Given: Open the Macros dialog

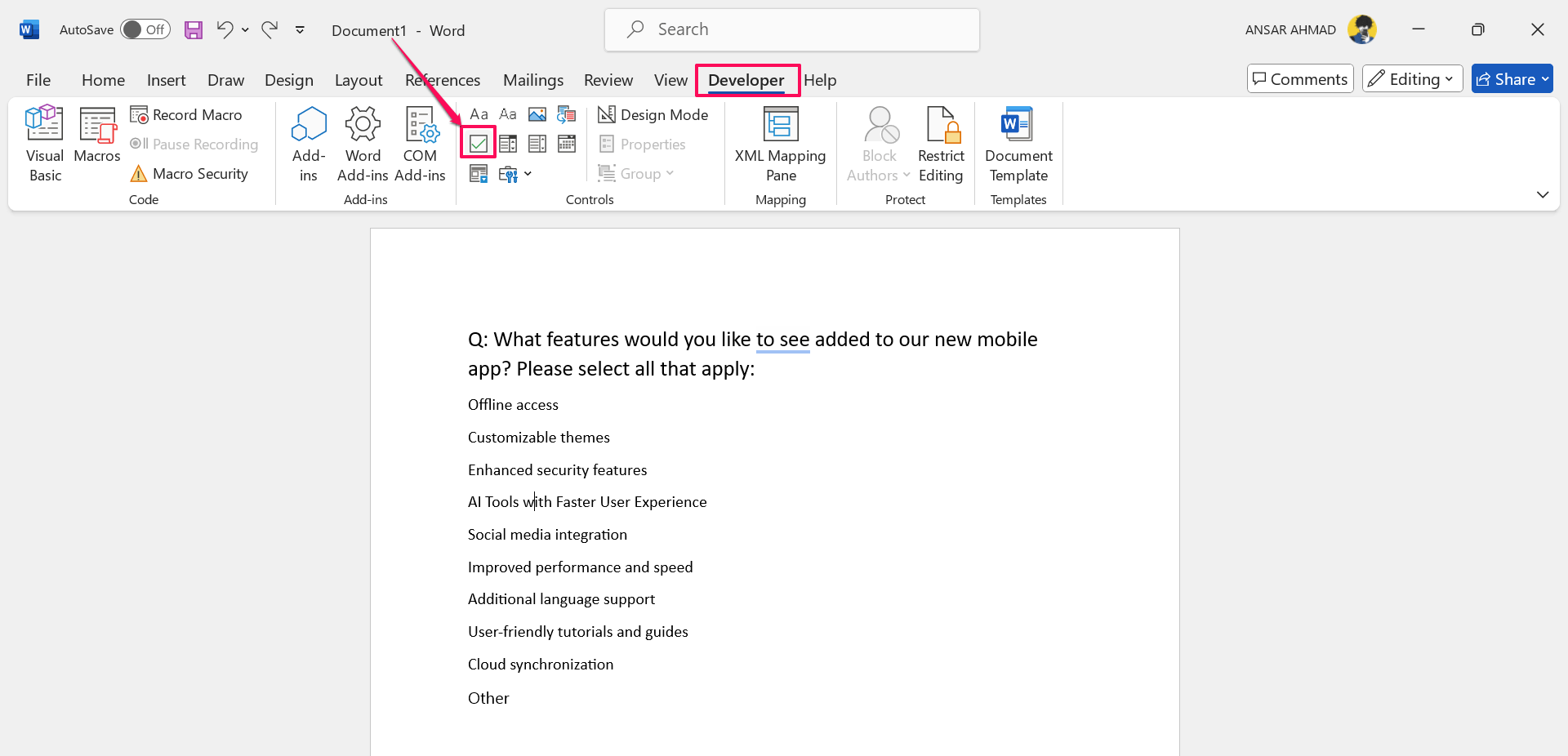Looking at the screenshot, I should click(97, 136).
